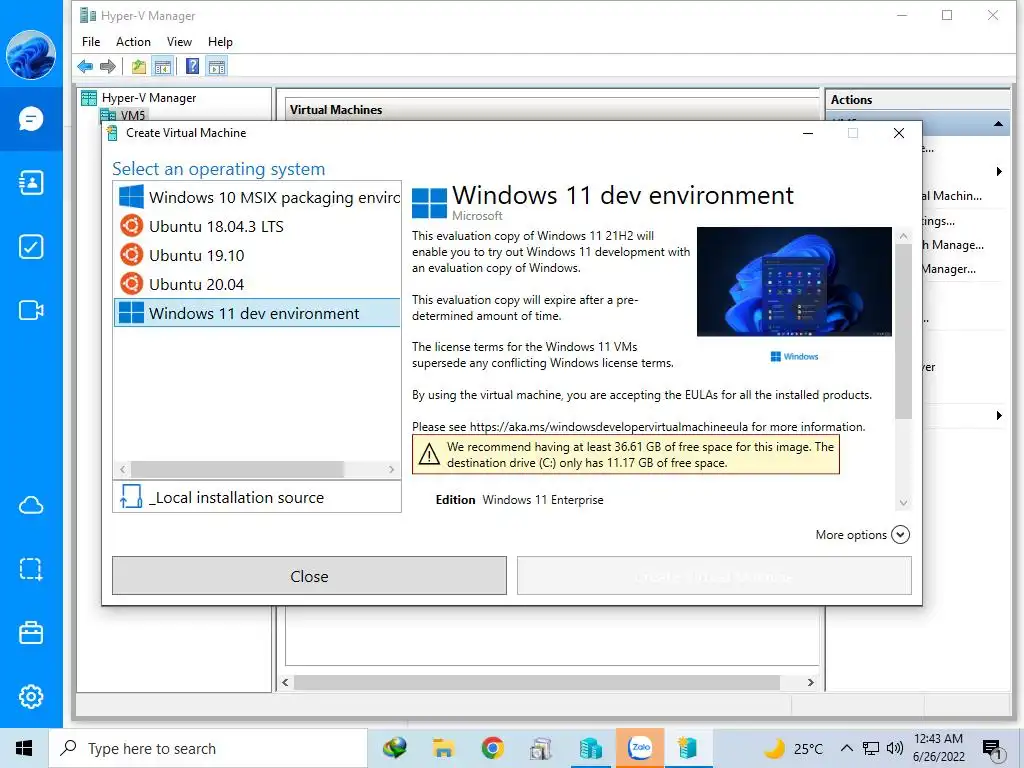Click description scrollbar down arrow

pos(903,503)
